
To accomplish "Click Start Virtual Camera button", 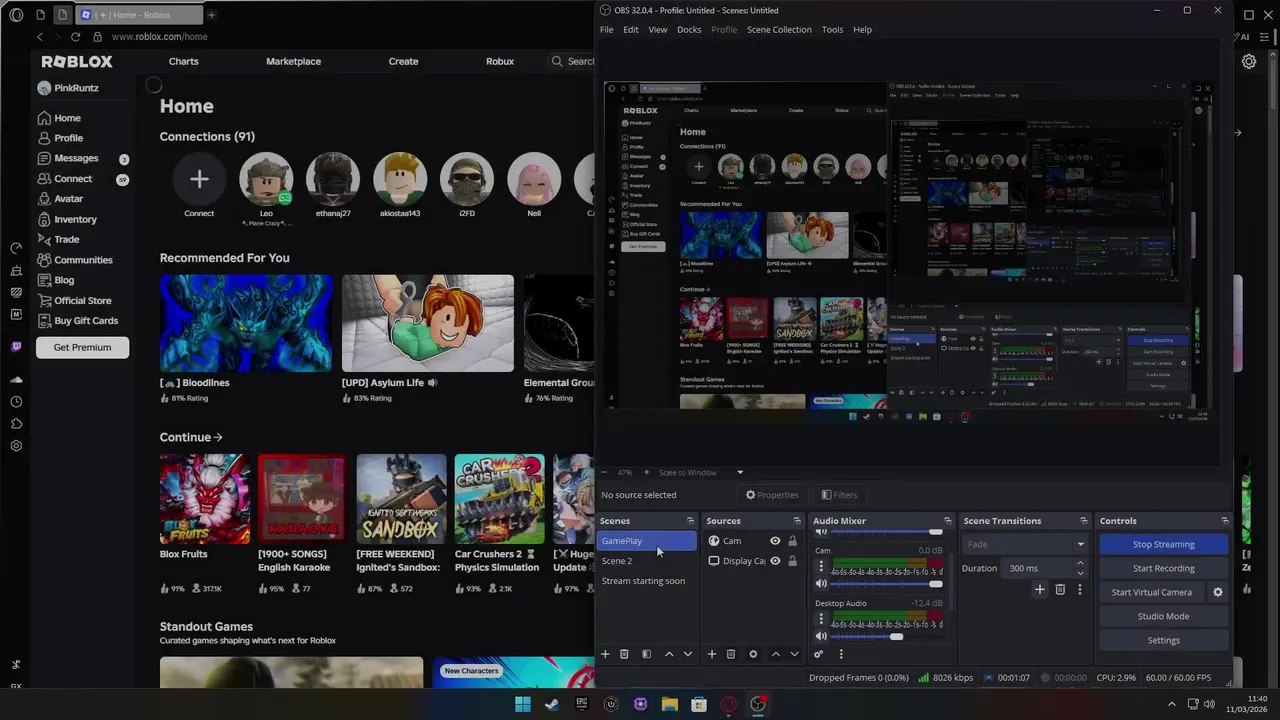I will pos(1152,592).
